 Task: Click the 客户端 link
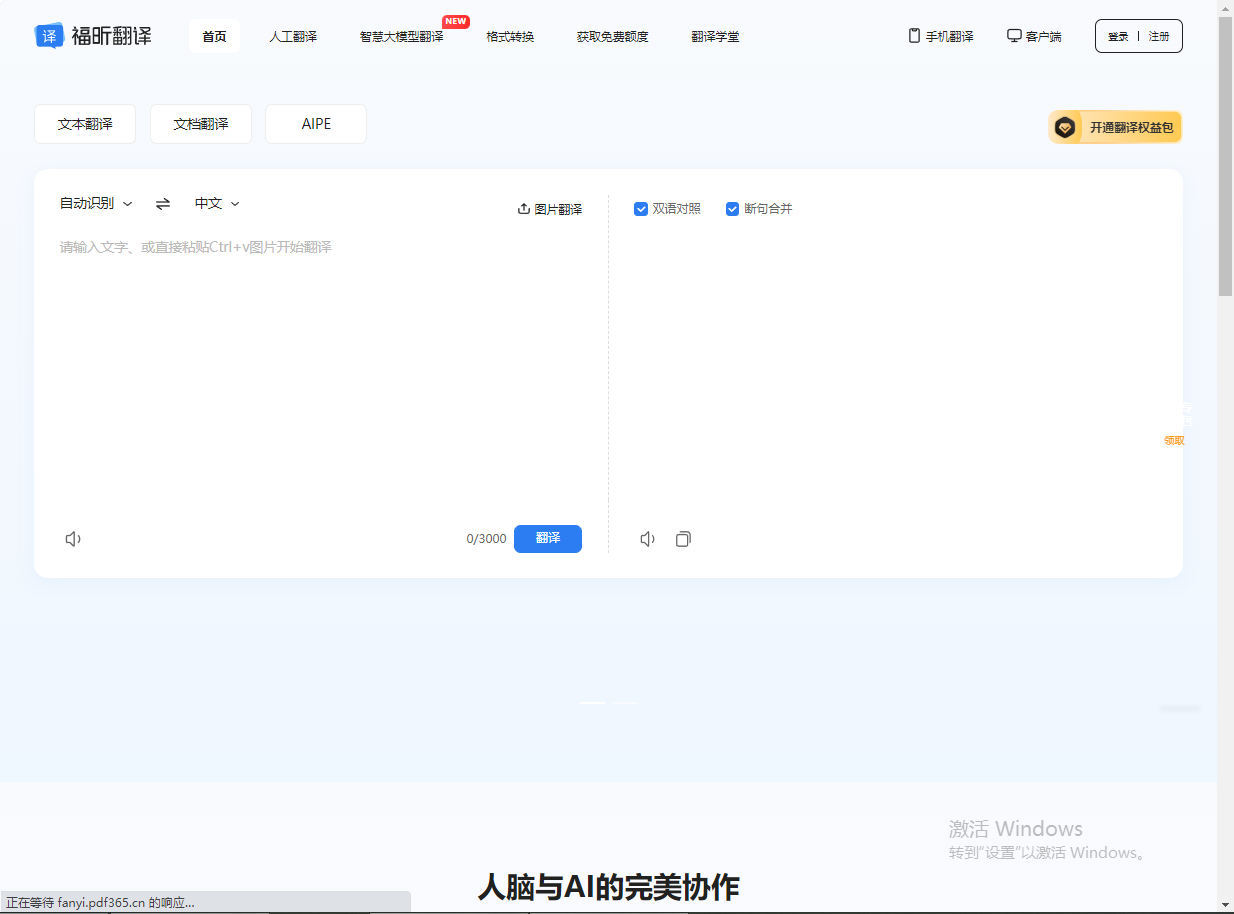point(1044,36)
